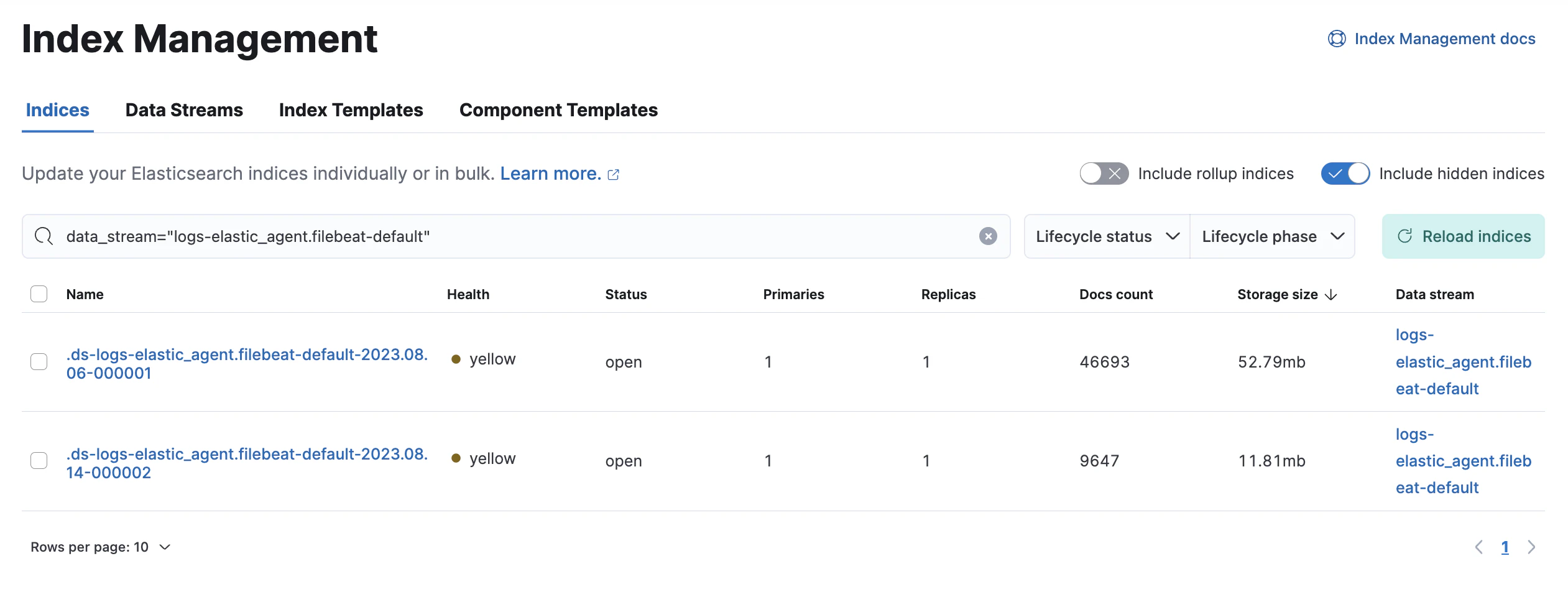
Task: Open data stream link in the 11.81mb row
Action: [1464, 461]
